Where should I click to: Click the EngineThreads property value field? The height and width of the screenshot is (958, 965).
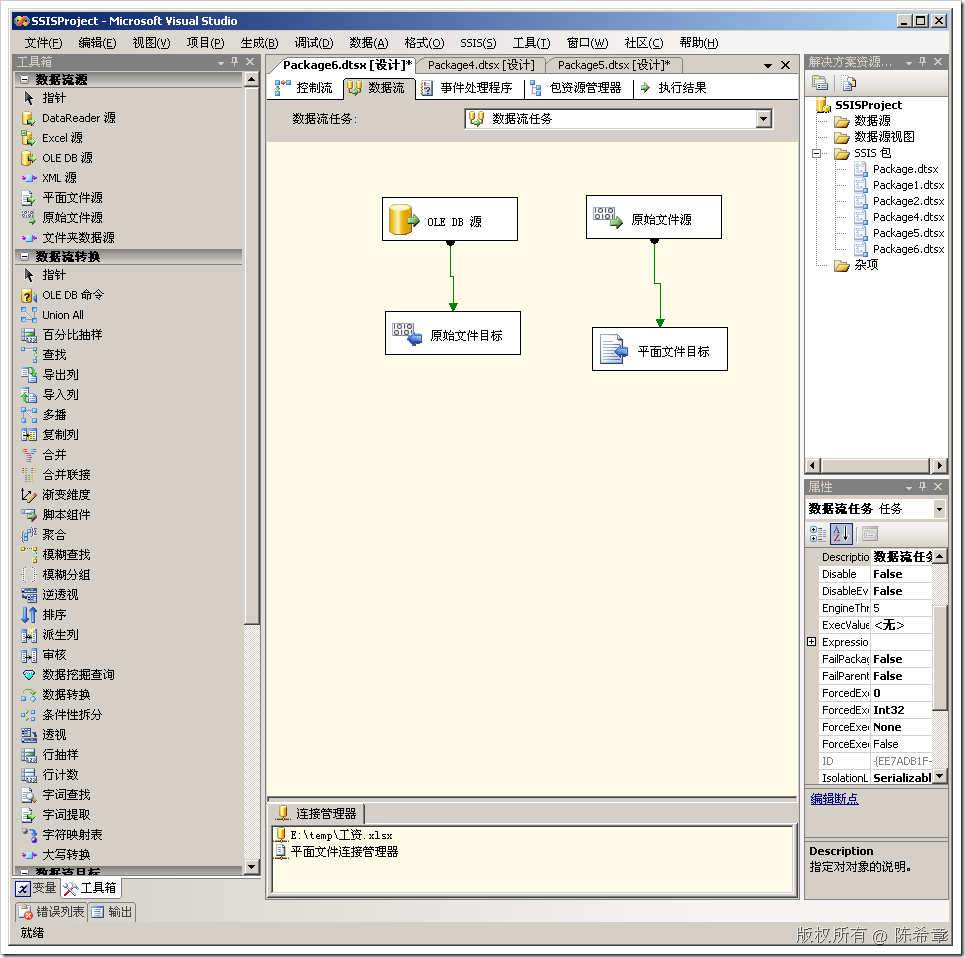901,608
